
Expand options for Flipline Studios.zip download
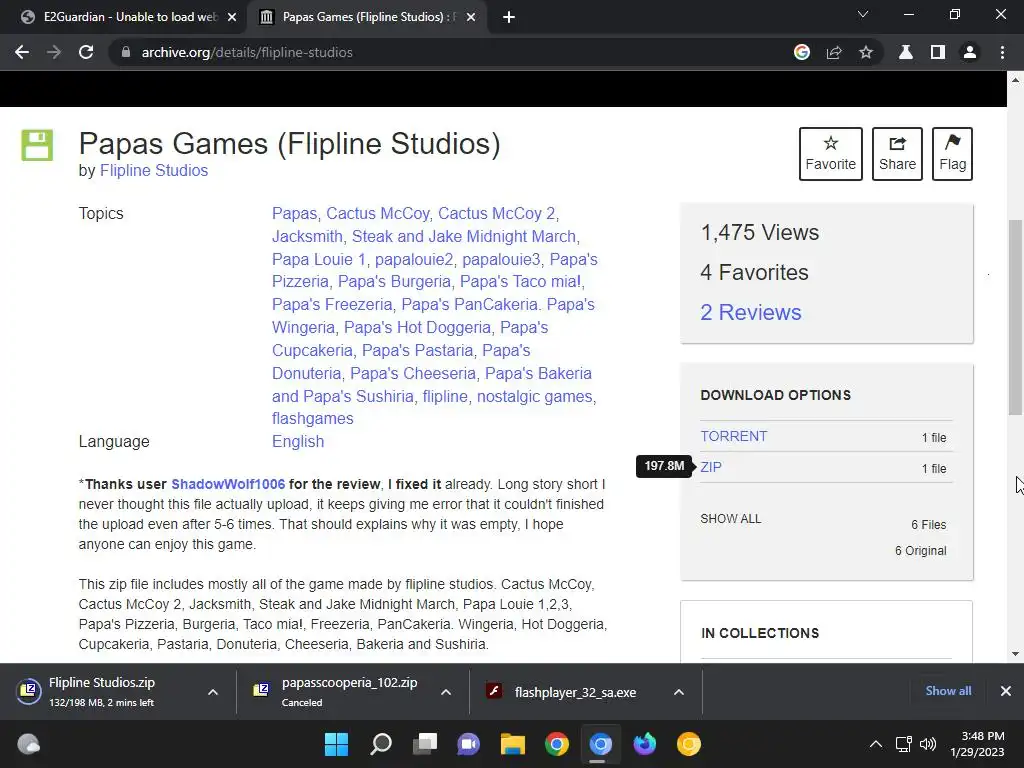click(213, 692)
